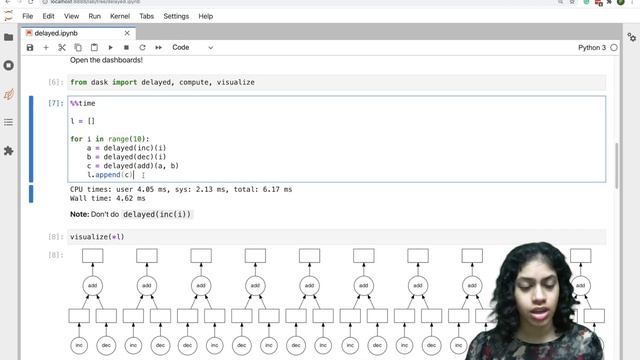Click into the visualize(*l) code cell
Viewport: 640px width, 360px height.
[x=337, y=237]
